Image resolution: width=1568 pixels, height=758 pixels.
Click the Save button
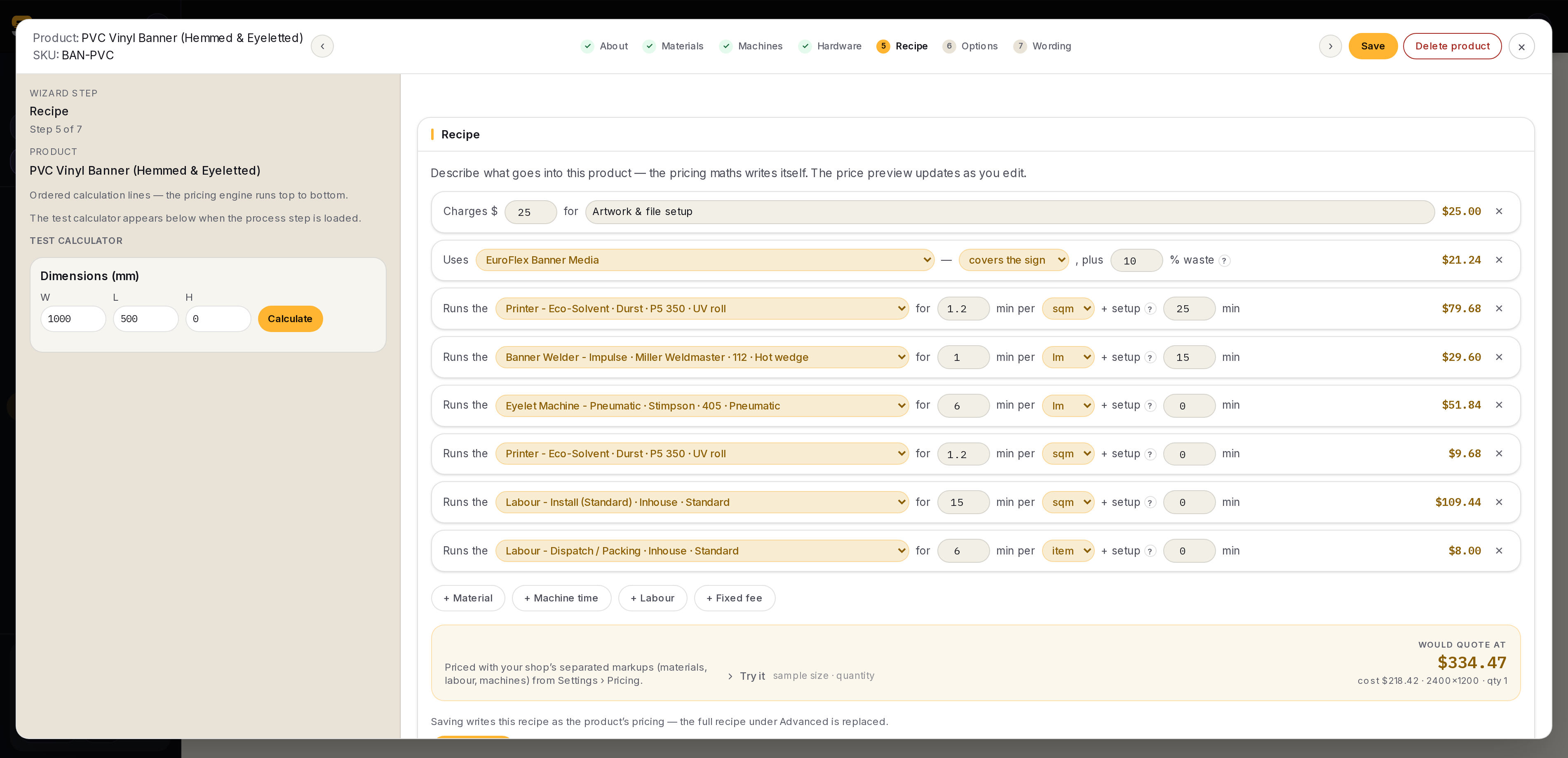(1373, 46)
